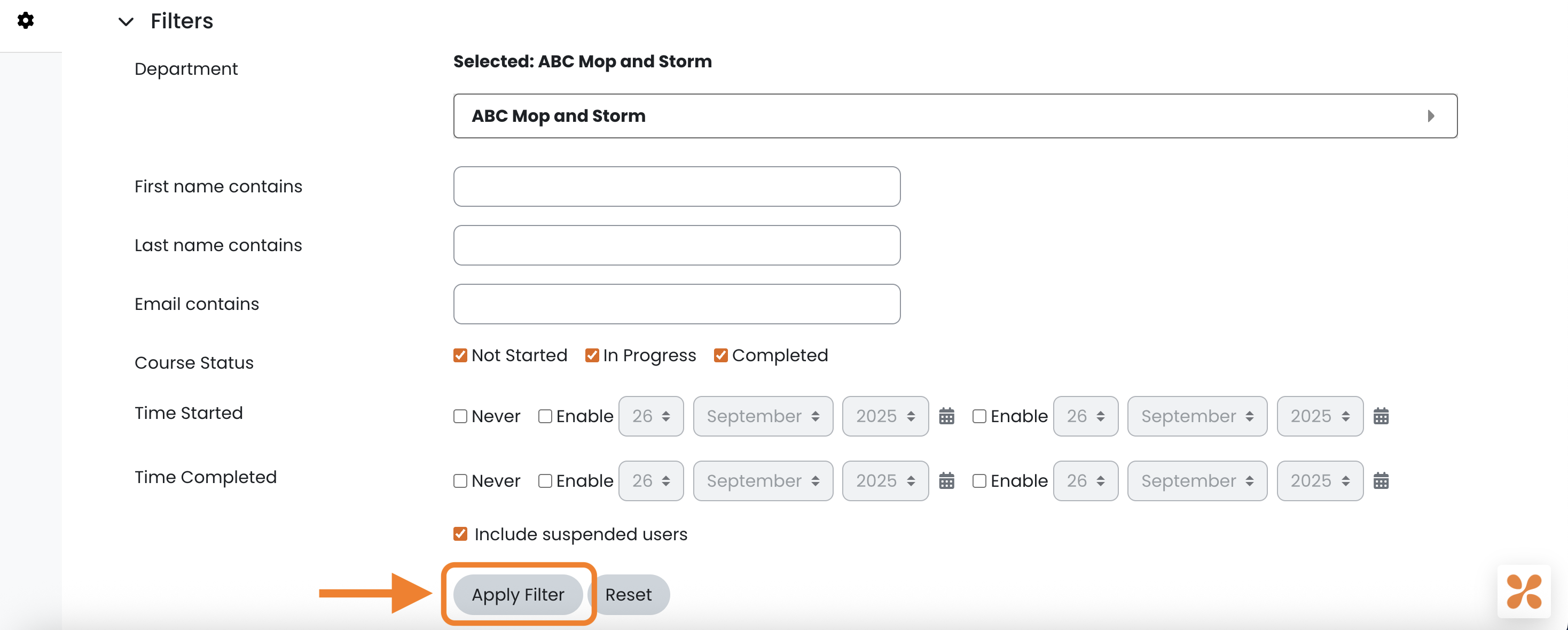Click the Last name contains field
1568x630 pixels.
pyautogui.click(x=677, y=245)
